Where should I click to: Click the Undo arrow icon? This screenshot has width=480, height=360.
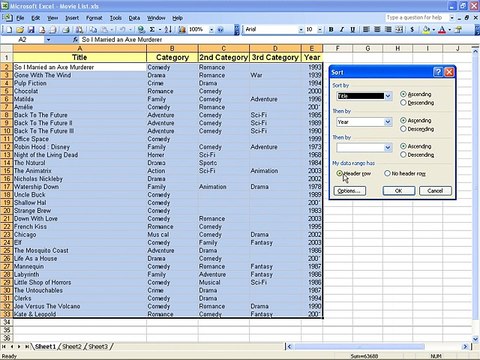(122, 30)
